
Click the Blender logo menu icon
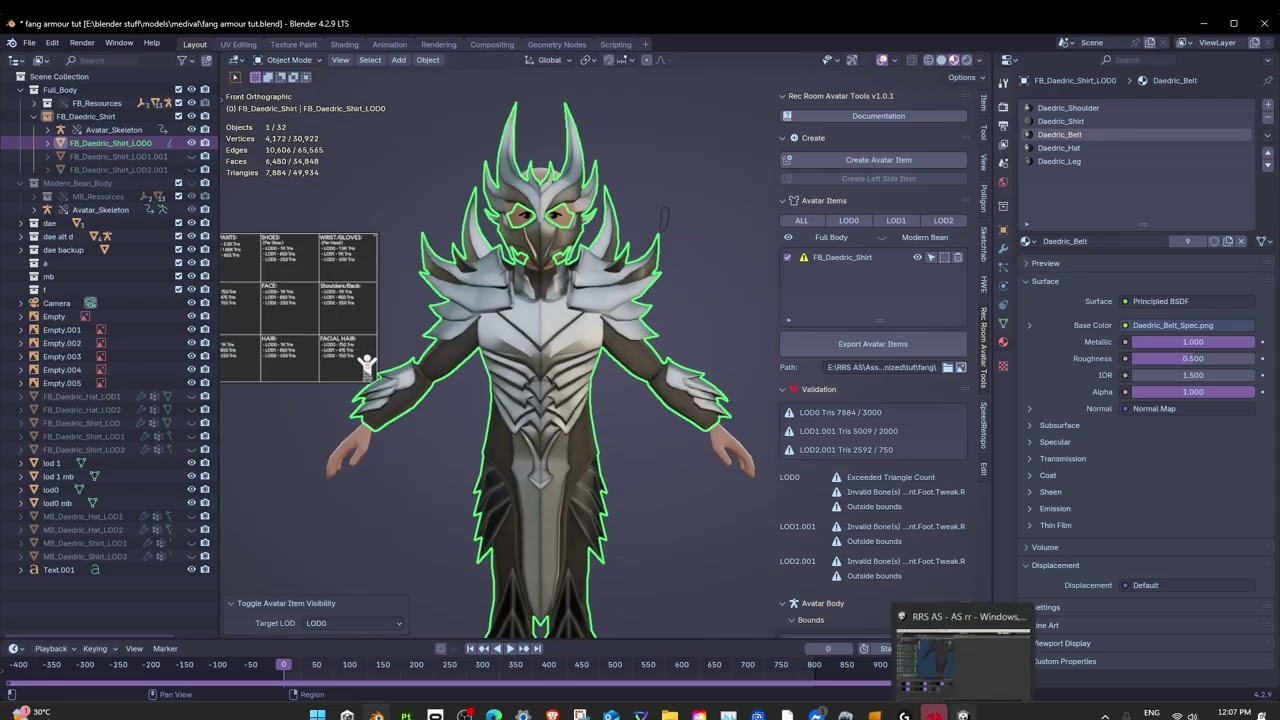12,44
